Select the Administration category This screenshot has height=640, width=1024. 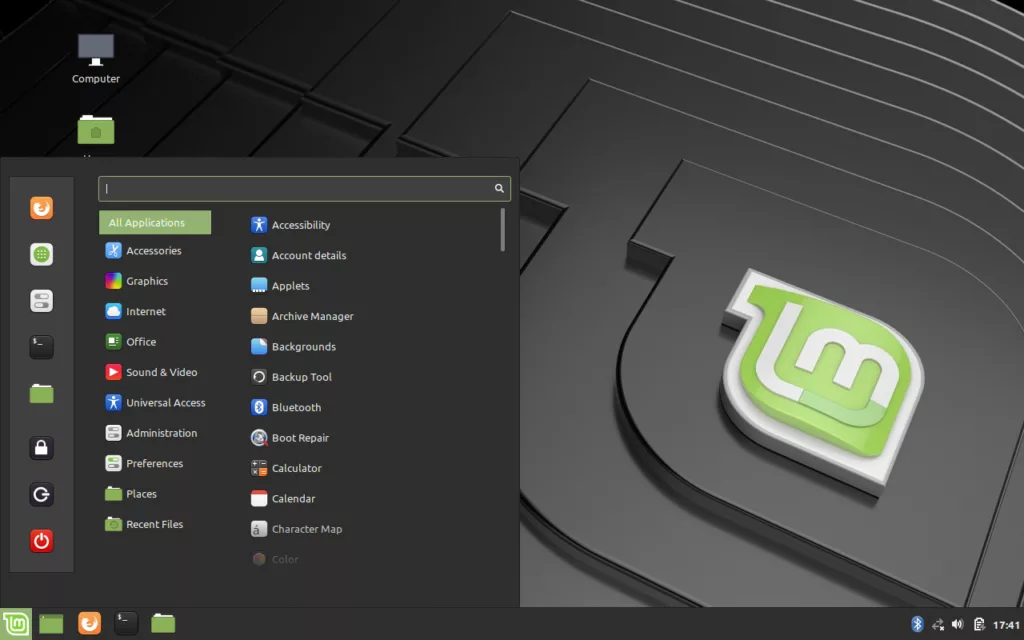coord(161,433)
